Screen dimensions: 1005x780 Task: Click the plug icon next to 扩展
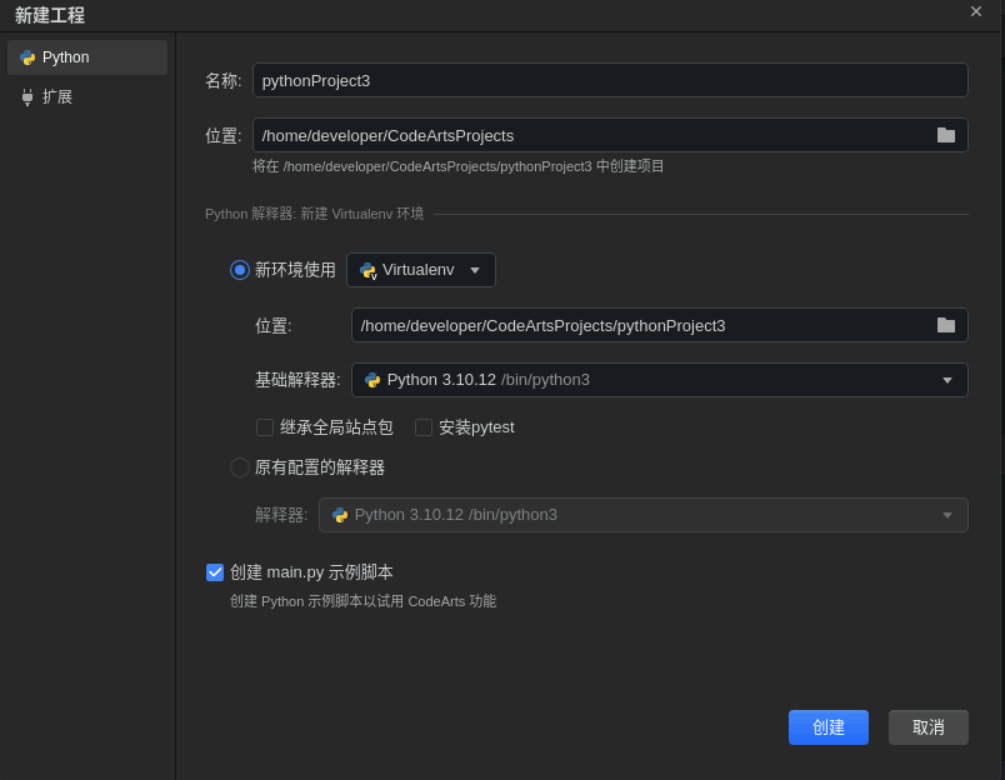(x=27, y=97)
